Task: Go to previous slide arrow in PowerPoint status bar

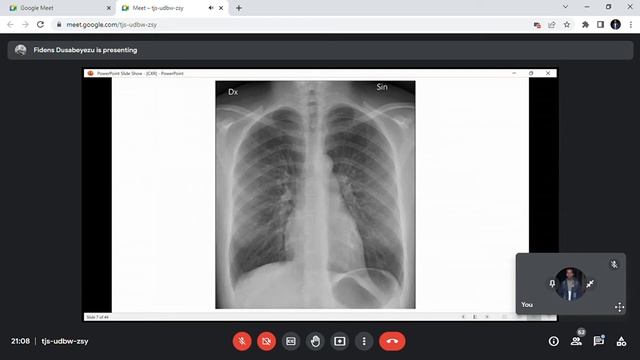Action: [463, 317]
